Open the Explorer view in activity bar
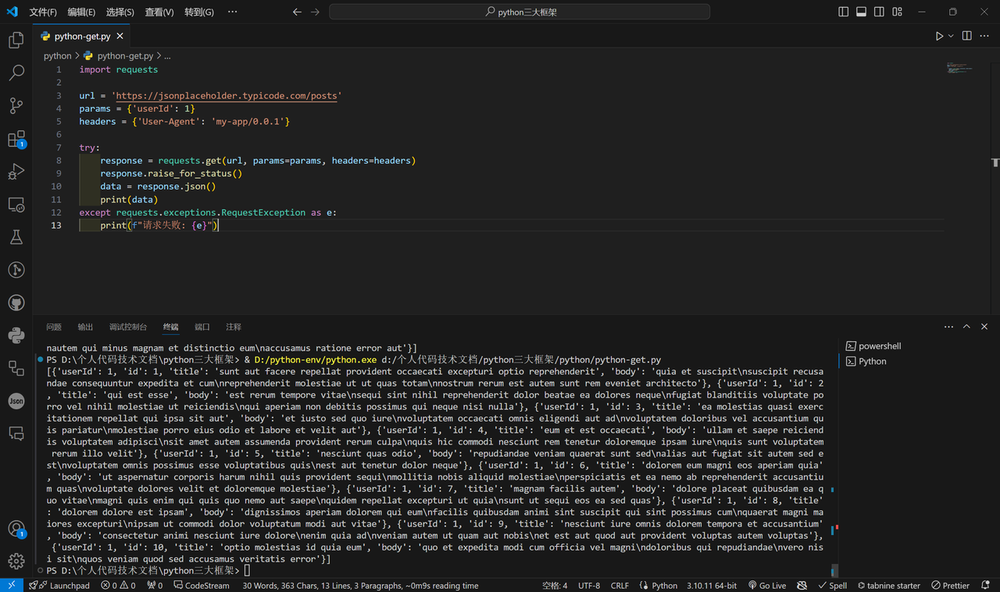This screenshot has width=1000, height=592. click(x=16, y=41)
